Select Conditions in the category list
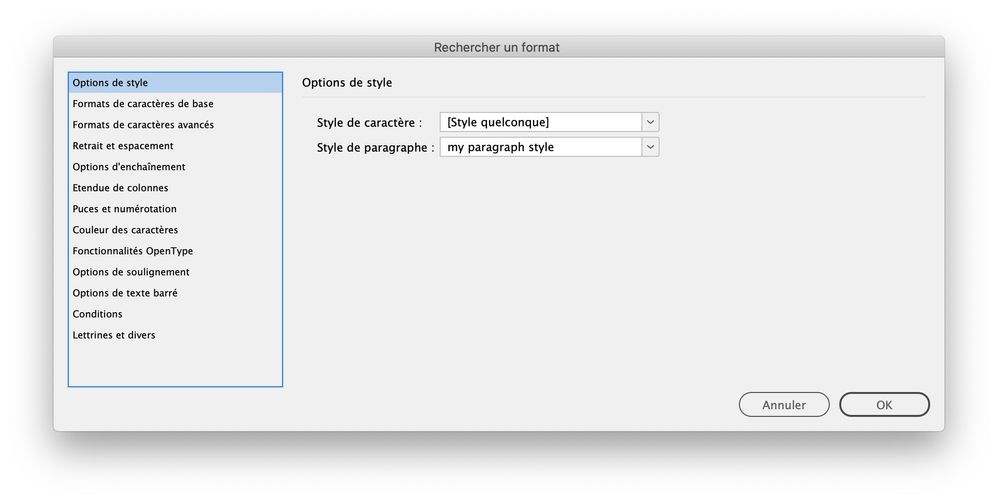Viewport: 998px width, 502px height. pos(97,313)
